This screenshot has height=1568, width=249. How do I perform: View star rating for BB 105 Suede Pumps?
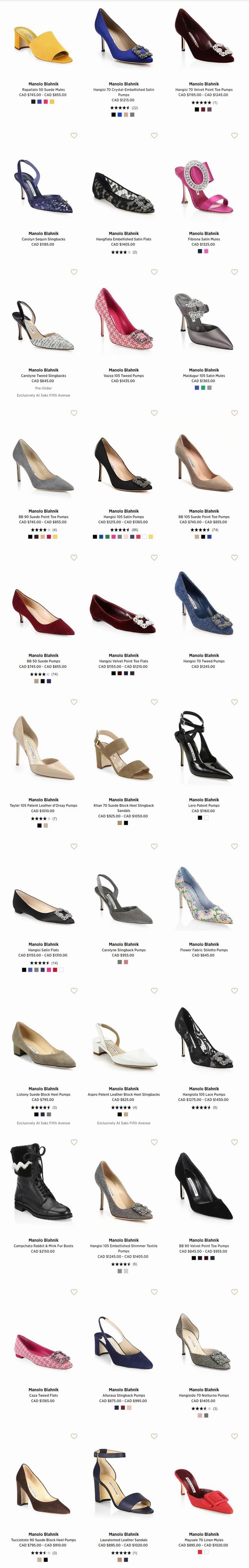coord(200,529)
